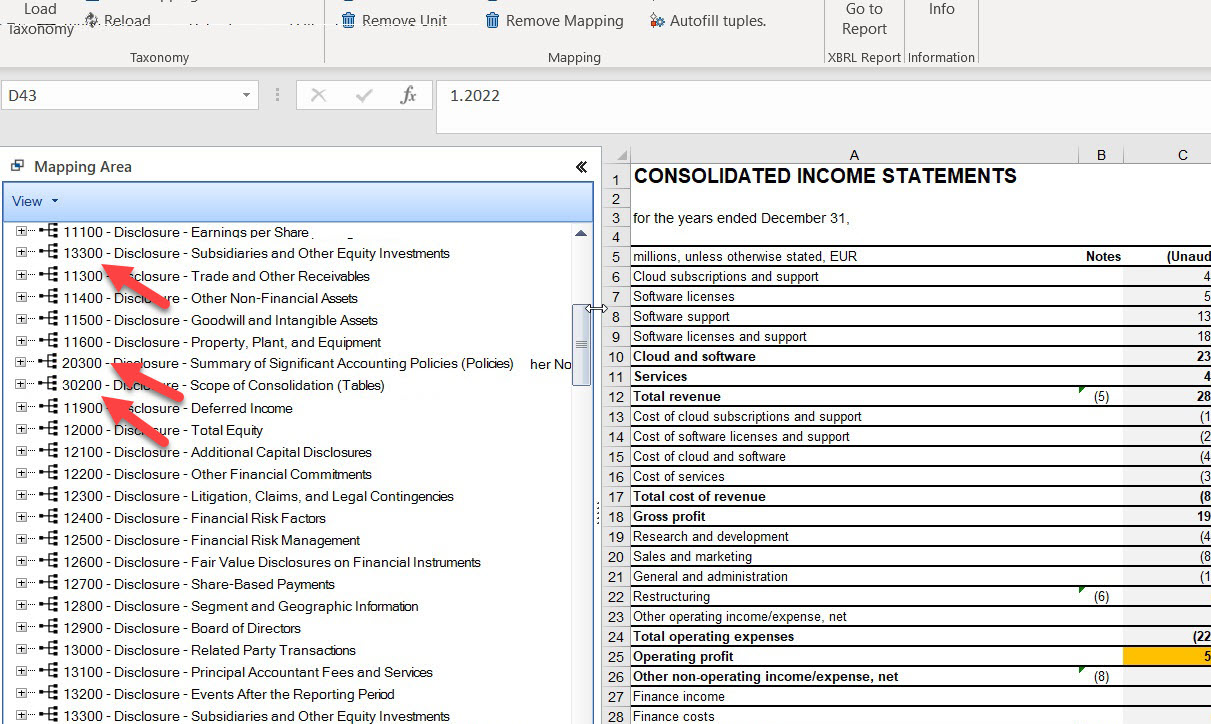Click hierarchy icon of 12700 Share-Based Payments
Image resolution: width=1211 pixels, height=724 pixels.
48,584
